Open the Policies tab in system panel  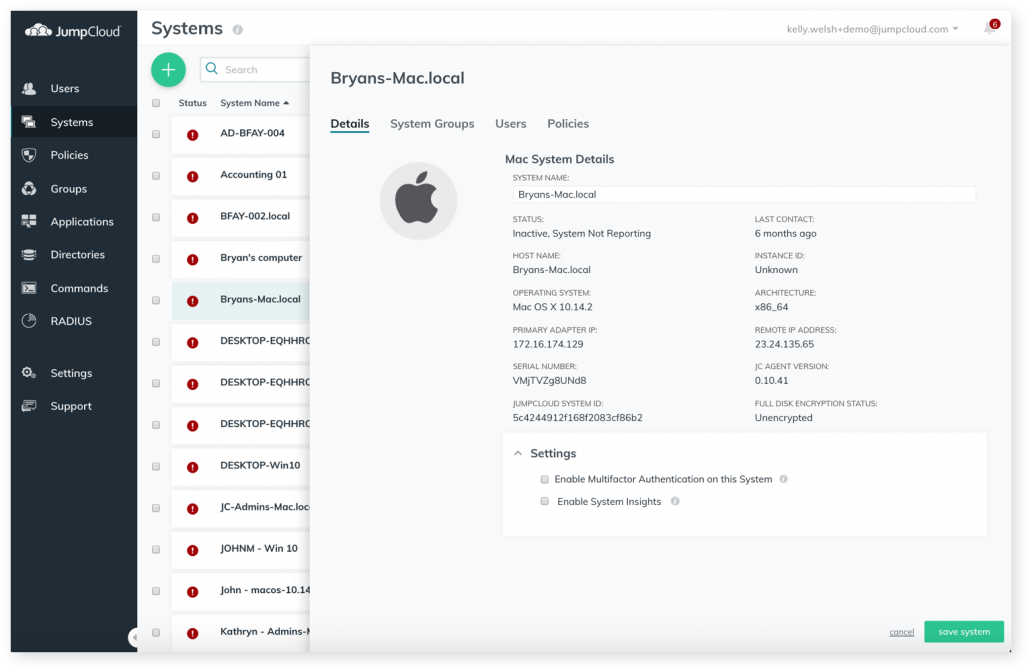coord(568,124)
